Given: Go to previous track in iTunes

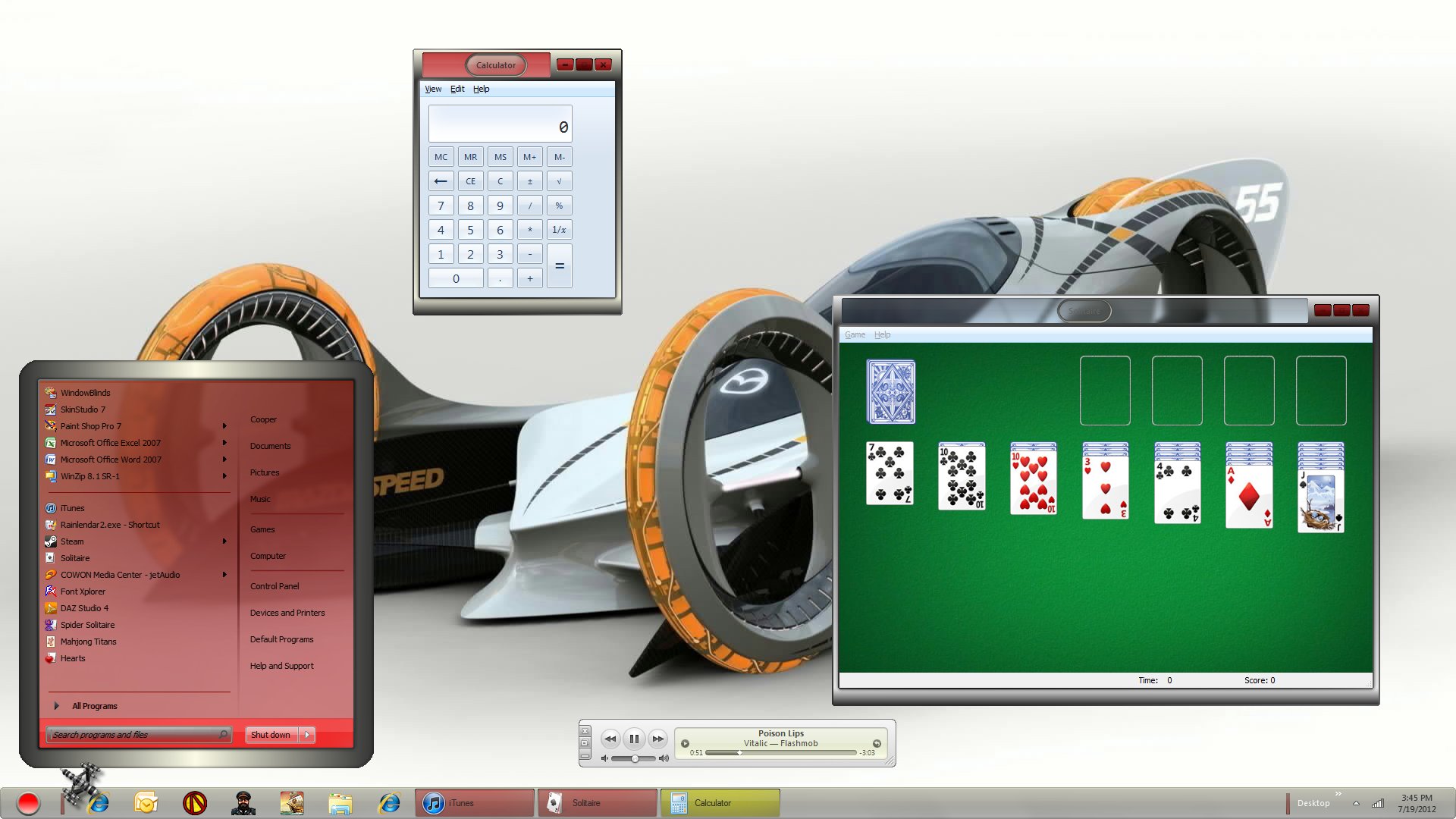Looking at the screenshot, I should [610, 739].
